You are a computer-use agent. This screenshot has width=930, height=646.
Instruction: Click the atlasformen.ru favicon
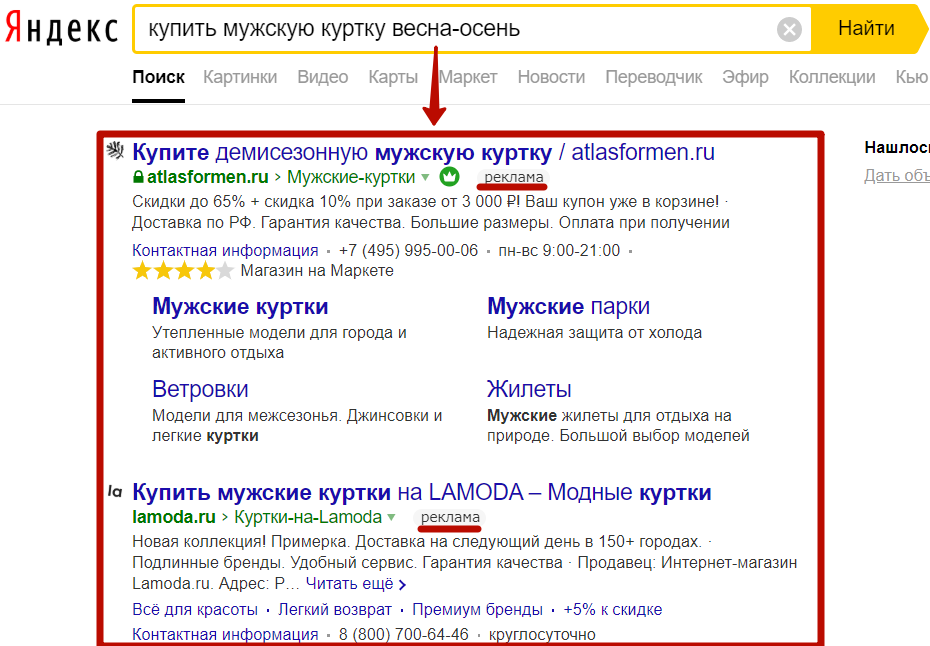tap(115, 151)
